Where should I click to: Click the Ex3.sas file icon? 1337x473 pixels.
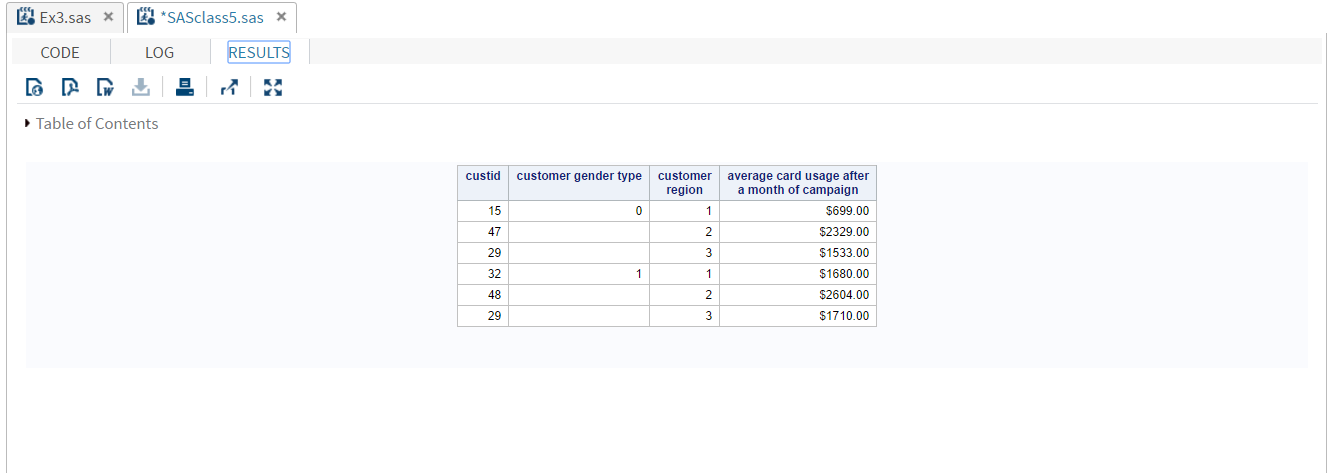pyautogui.click(x=28, y=17)
